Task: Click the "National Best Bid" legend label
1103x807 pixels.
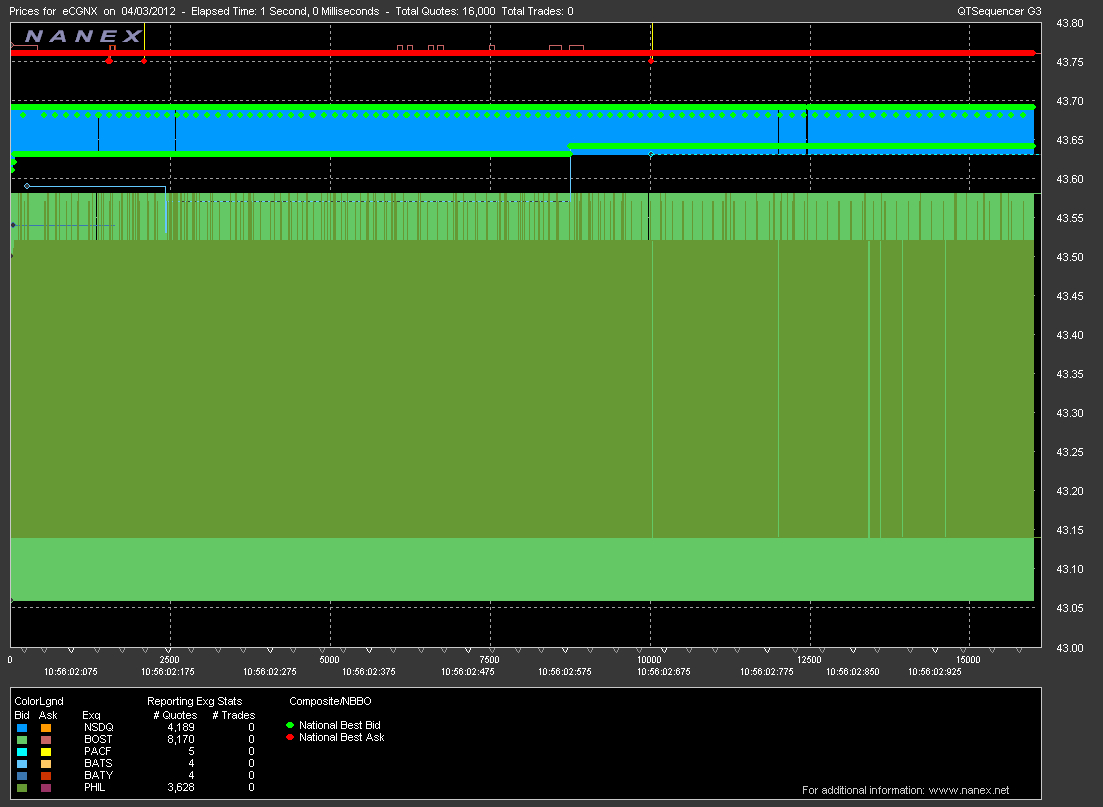Action: tap(340, 725)
